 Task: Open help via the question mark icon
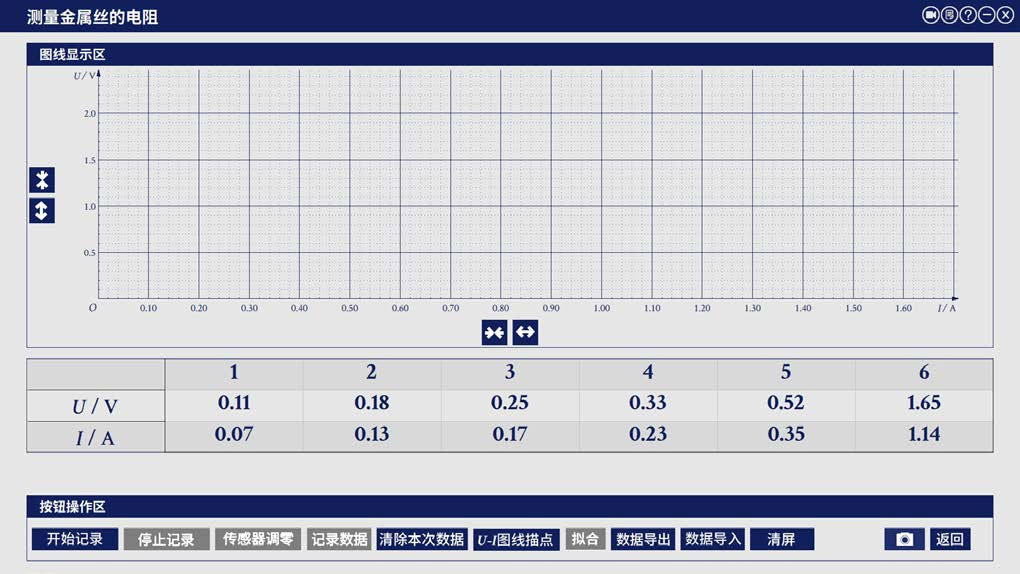(968, 15)
